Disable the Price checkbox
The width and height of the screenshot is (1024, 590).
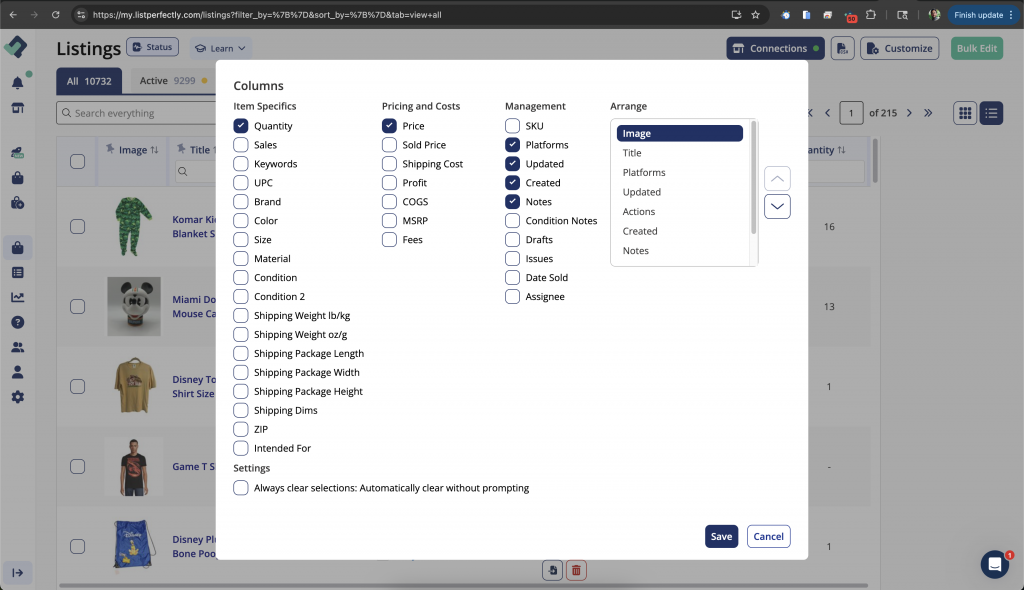point(389,125)
